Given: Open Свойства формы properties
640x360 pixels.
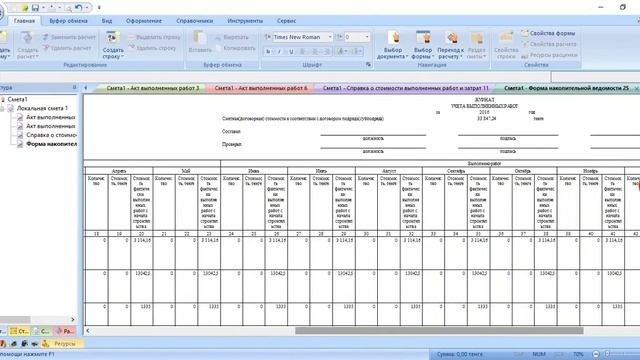Looking at the screenshot, I should (548, 33).
